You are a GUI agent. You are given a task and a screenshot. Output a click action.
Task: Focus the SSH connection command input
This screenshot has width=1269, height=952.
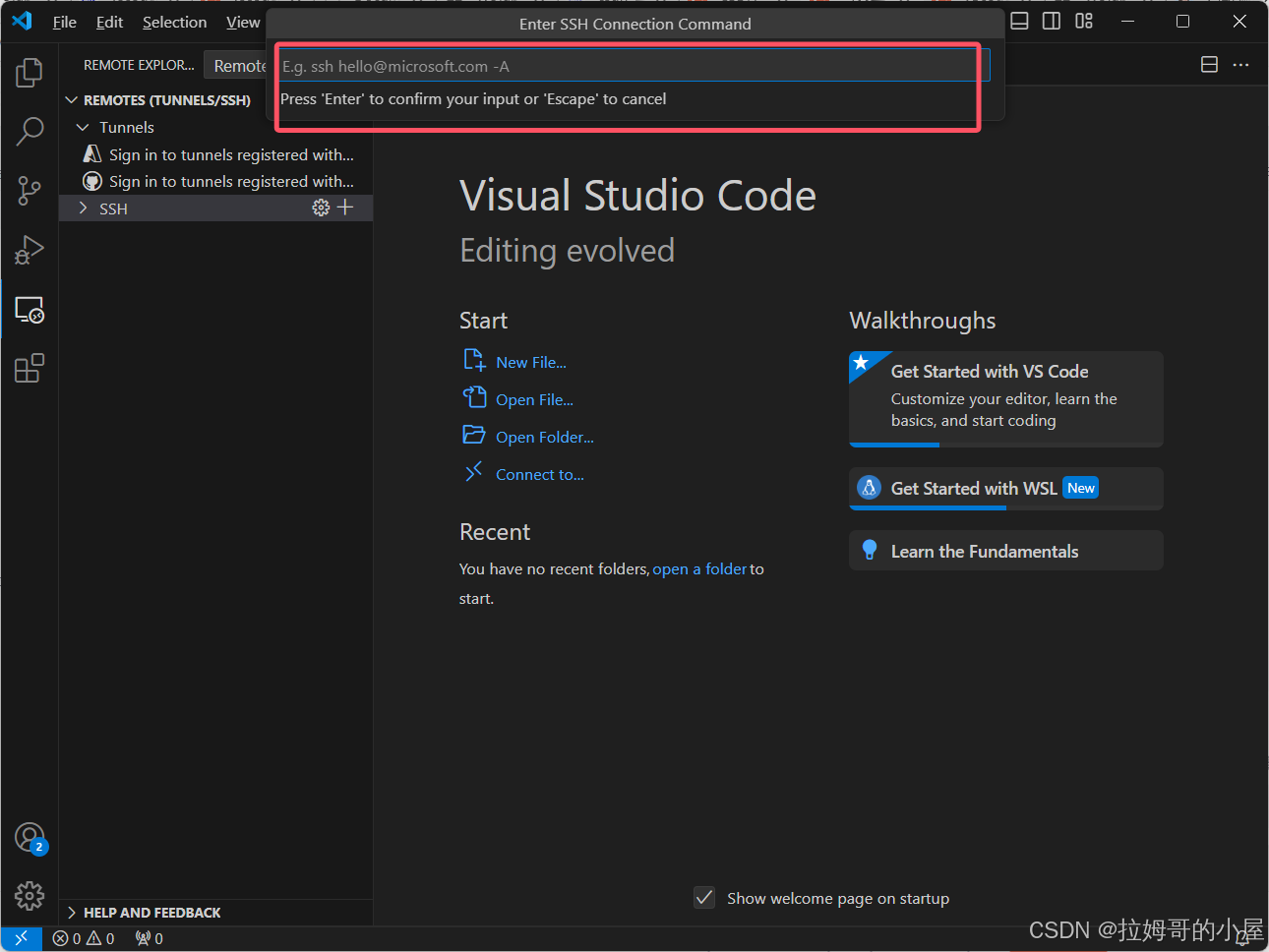[x=634, y=66]
